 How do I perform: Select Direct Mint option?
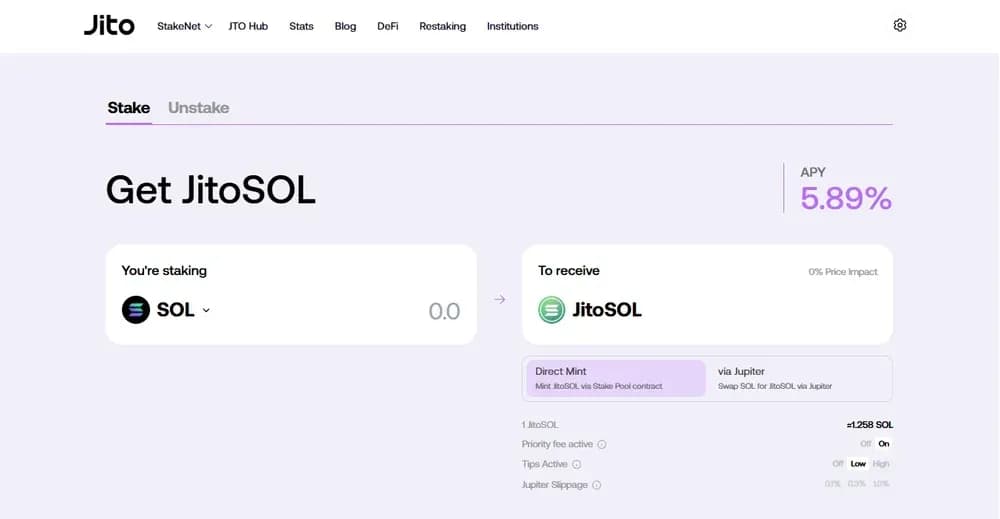pyautogui.click(x=616, y=378)
